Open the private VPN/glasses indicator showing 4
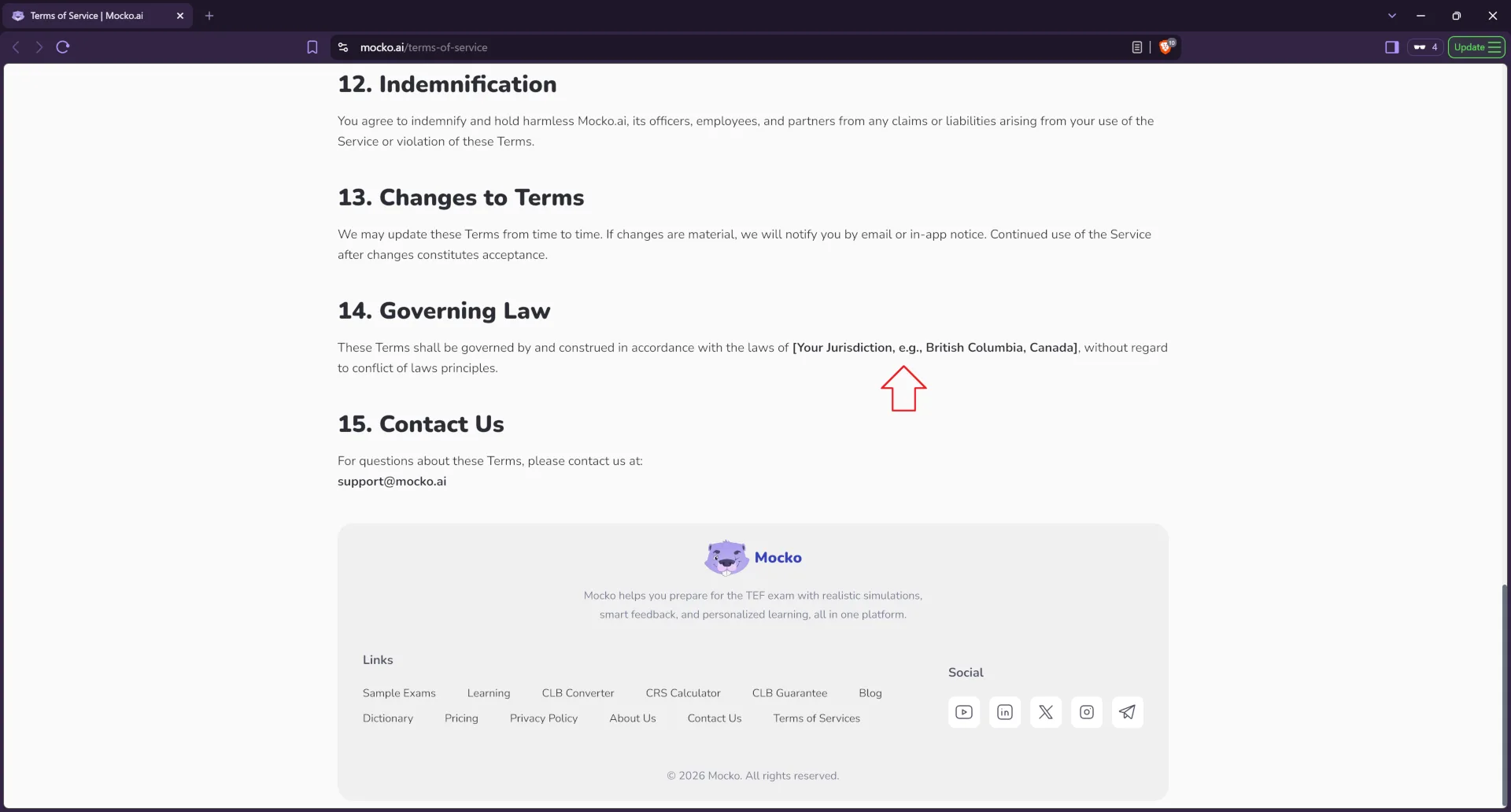Viewport: 1511px width, 812px height. (x=1425, y=47)
